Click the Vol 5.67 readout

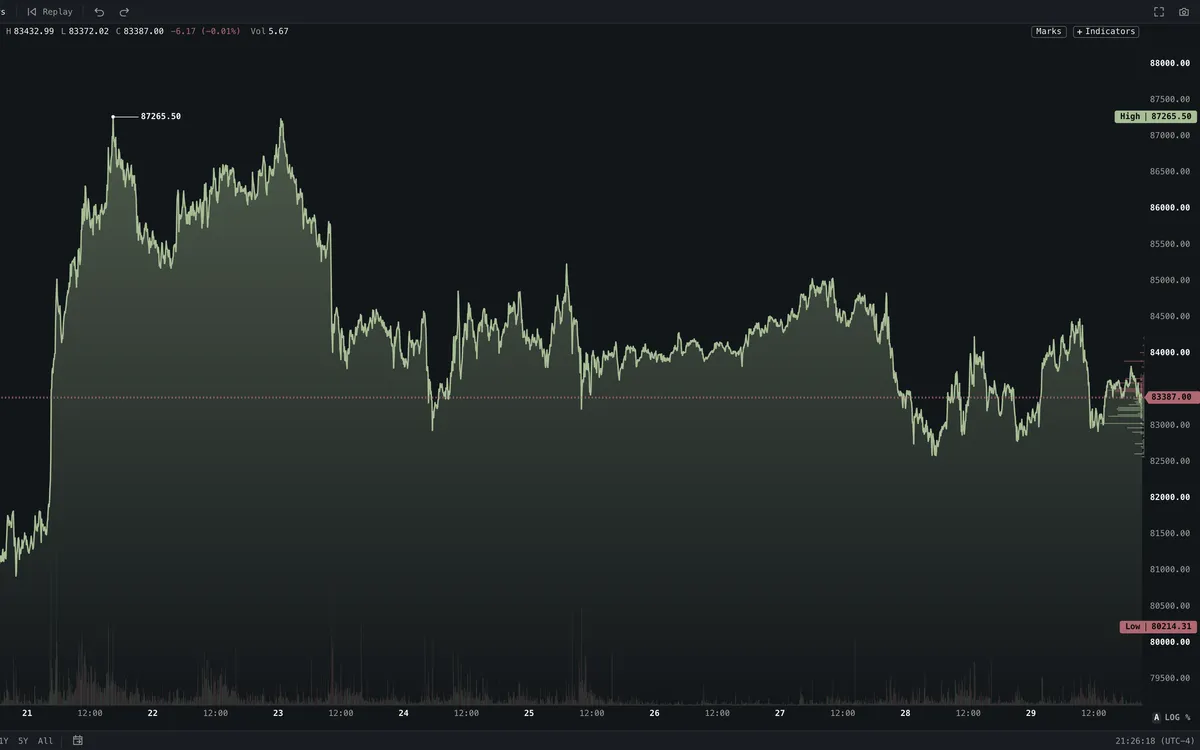coord(270,32)
